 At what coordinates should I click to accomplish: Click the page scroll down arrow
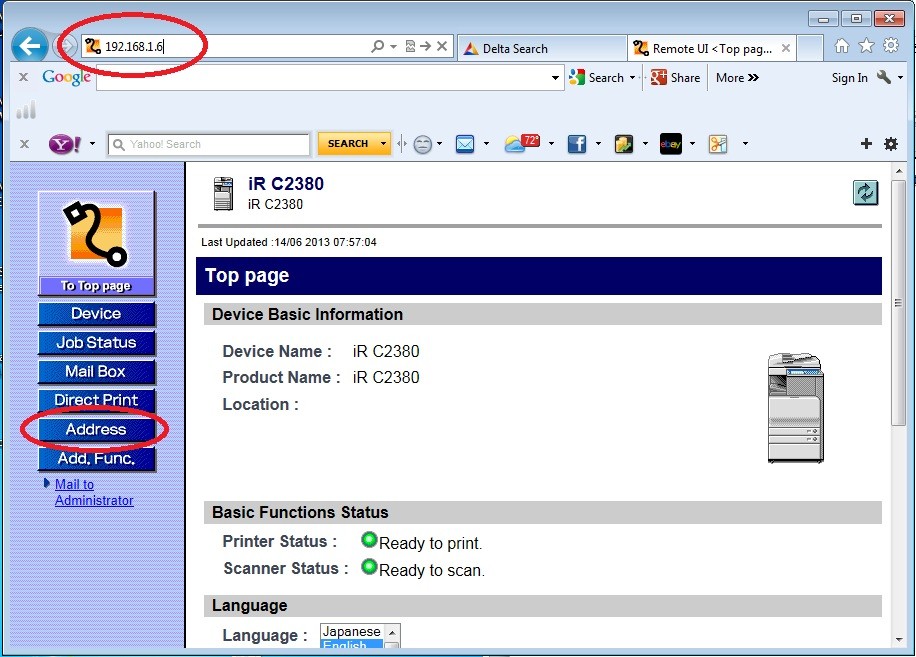tap(898, 639)
